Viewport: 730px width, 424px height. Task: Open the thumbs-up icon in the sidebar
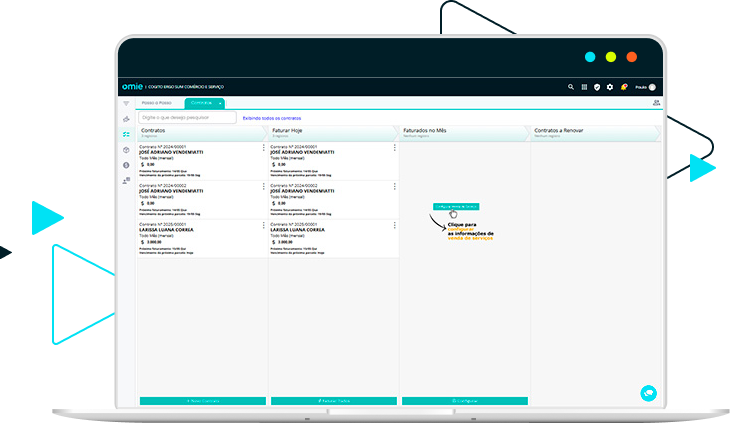[x=126, y=119]
